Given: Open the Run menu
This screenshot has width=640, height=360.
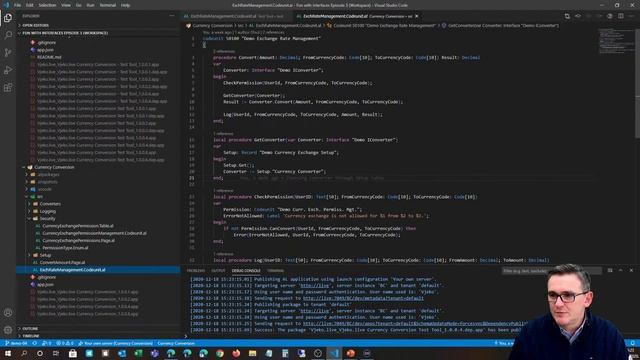Looking at the screenshot, I should [x=91, y=5].
